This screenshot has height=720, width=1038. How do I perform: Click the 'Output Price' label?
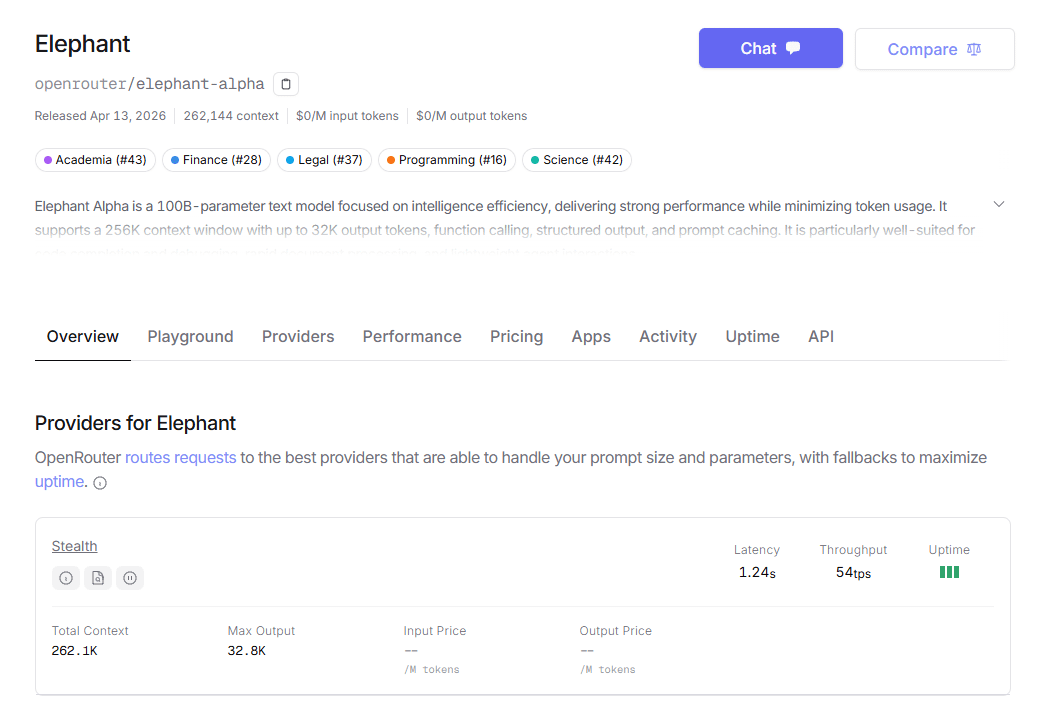click(x=616, y=631)
